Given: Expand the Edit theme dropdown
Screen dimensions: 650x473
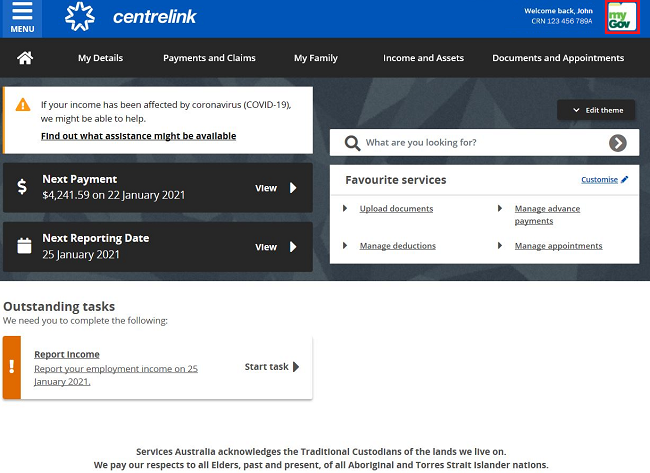Looking at the screenshot, I should 596,110.
